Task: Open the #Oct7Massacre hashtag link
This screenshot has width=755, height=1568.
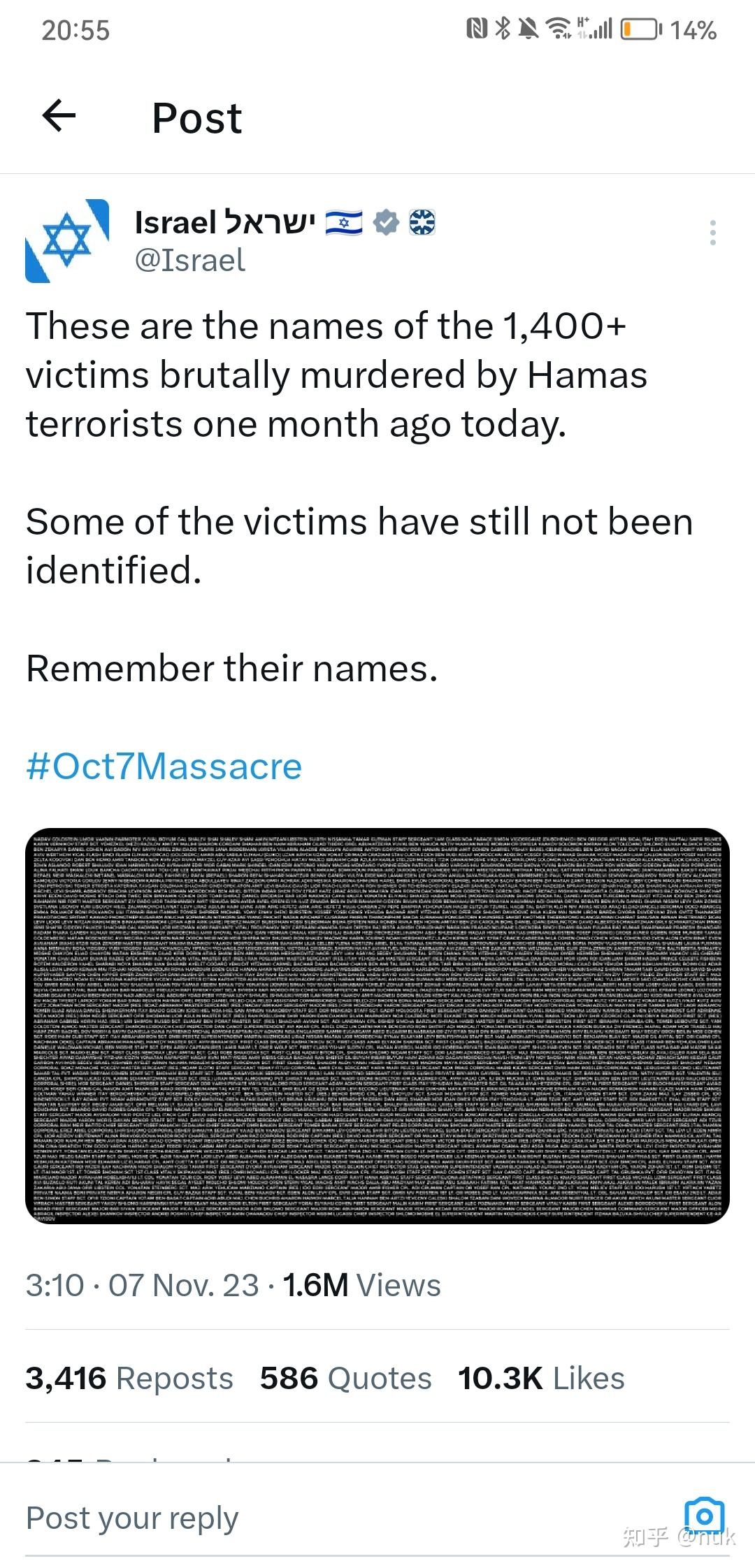Action: [164, 767]
